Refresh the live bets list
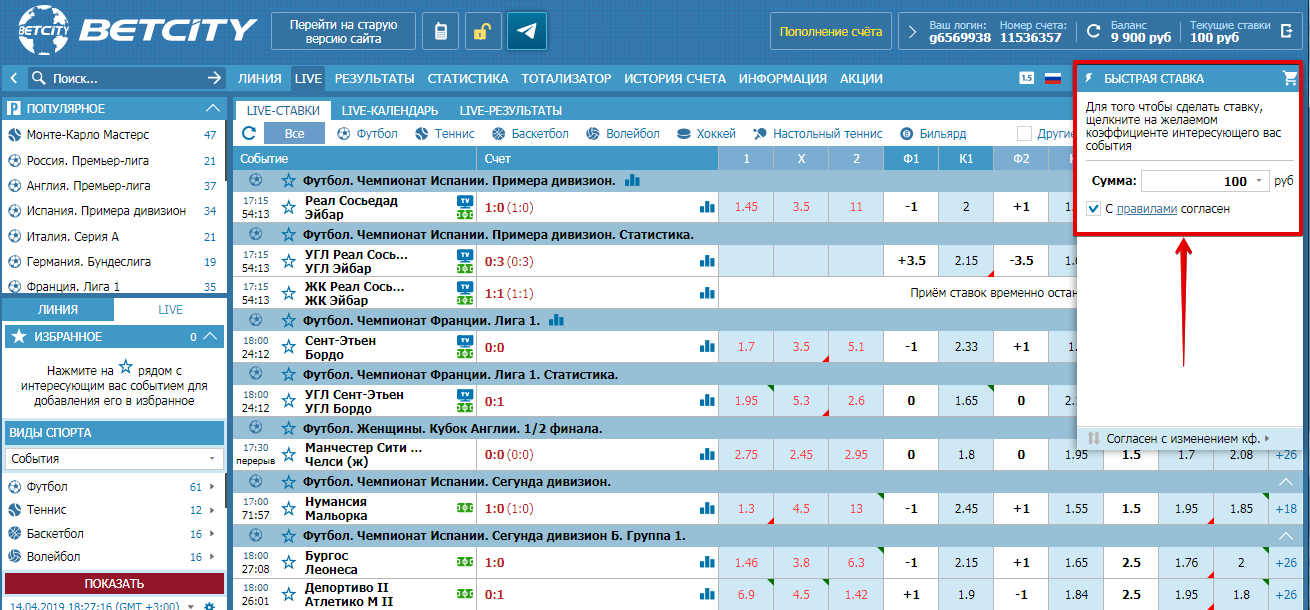The image size is (1310, 610). (x=248, y=133)
